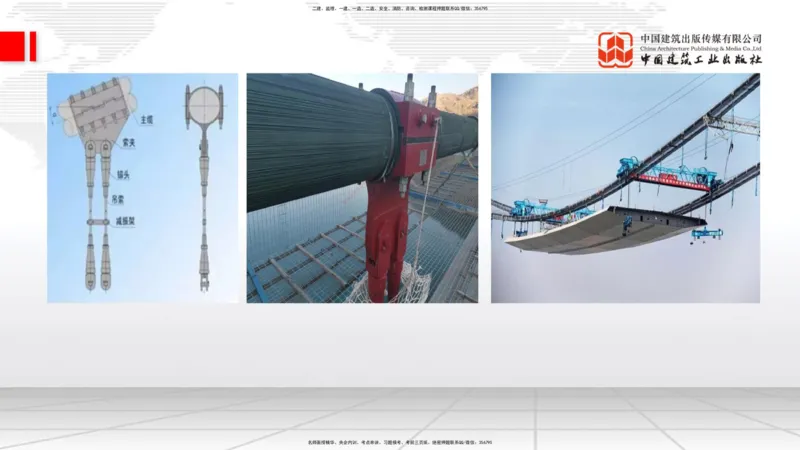Click the 主缆 label in the diagram
The width and height of the screenshot is (800, 450).
tap(148, 118)
